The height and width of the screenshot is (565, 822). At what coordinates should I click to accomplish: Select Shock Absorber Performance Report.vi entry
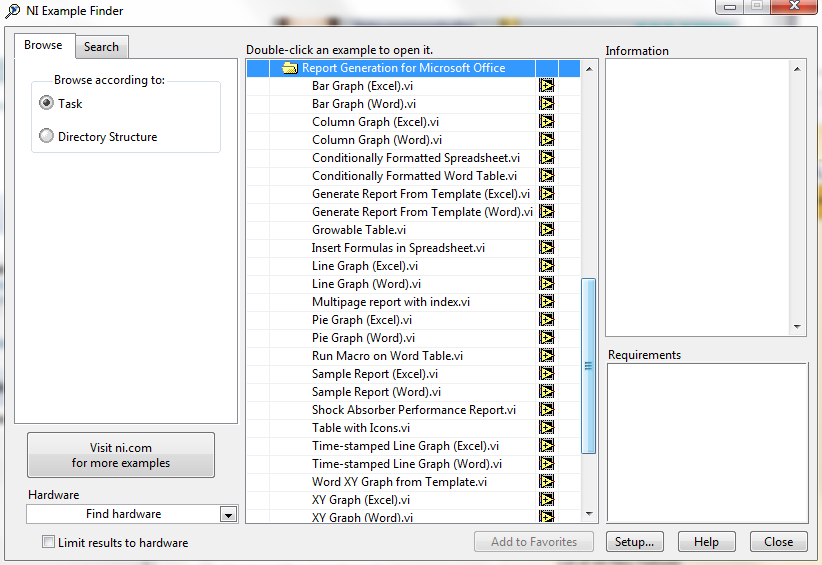pos(414,410)
